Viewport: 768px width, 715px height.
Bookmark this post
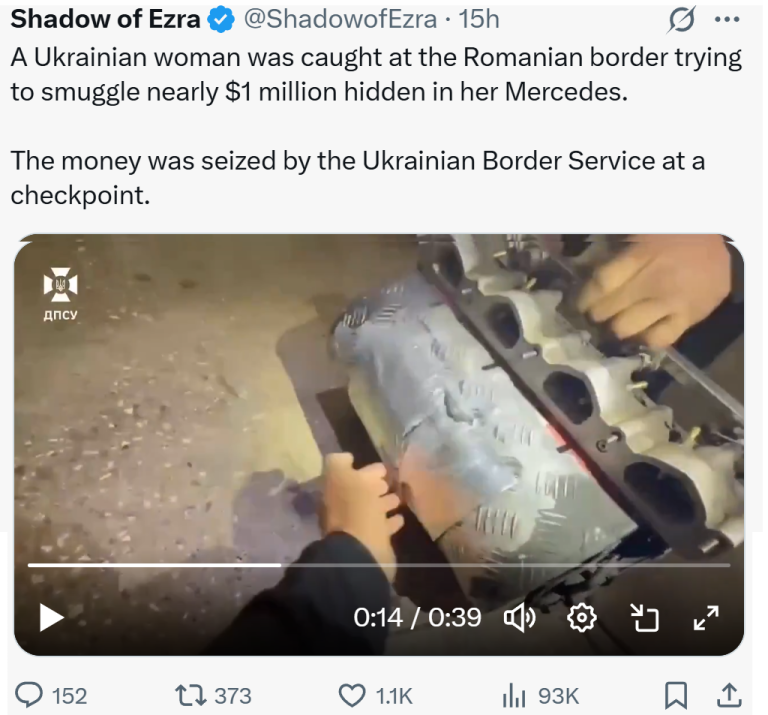(676, 696)
